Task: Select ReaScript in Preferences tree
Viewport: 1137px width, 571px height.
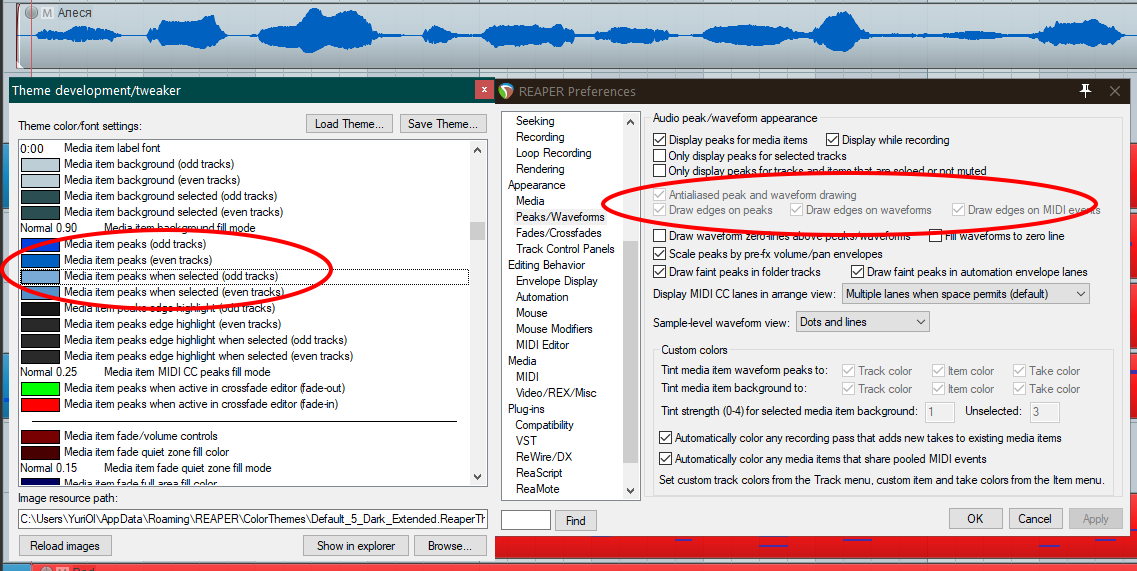Action: (x=539, y=472)
